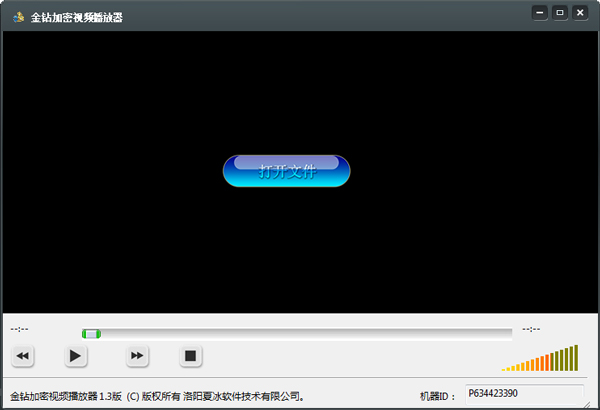Set volume to the tallest rightmost bar
The width and height of the screenshot is (600, 410).
[576, 358]
